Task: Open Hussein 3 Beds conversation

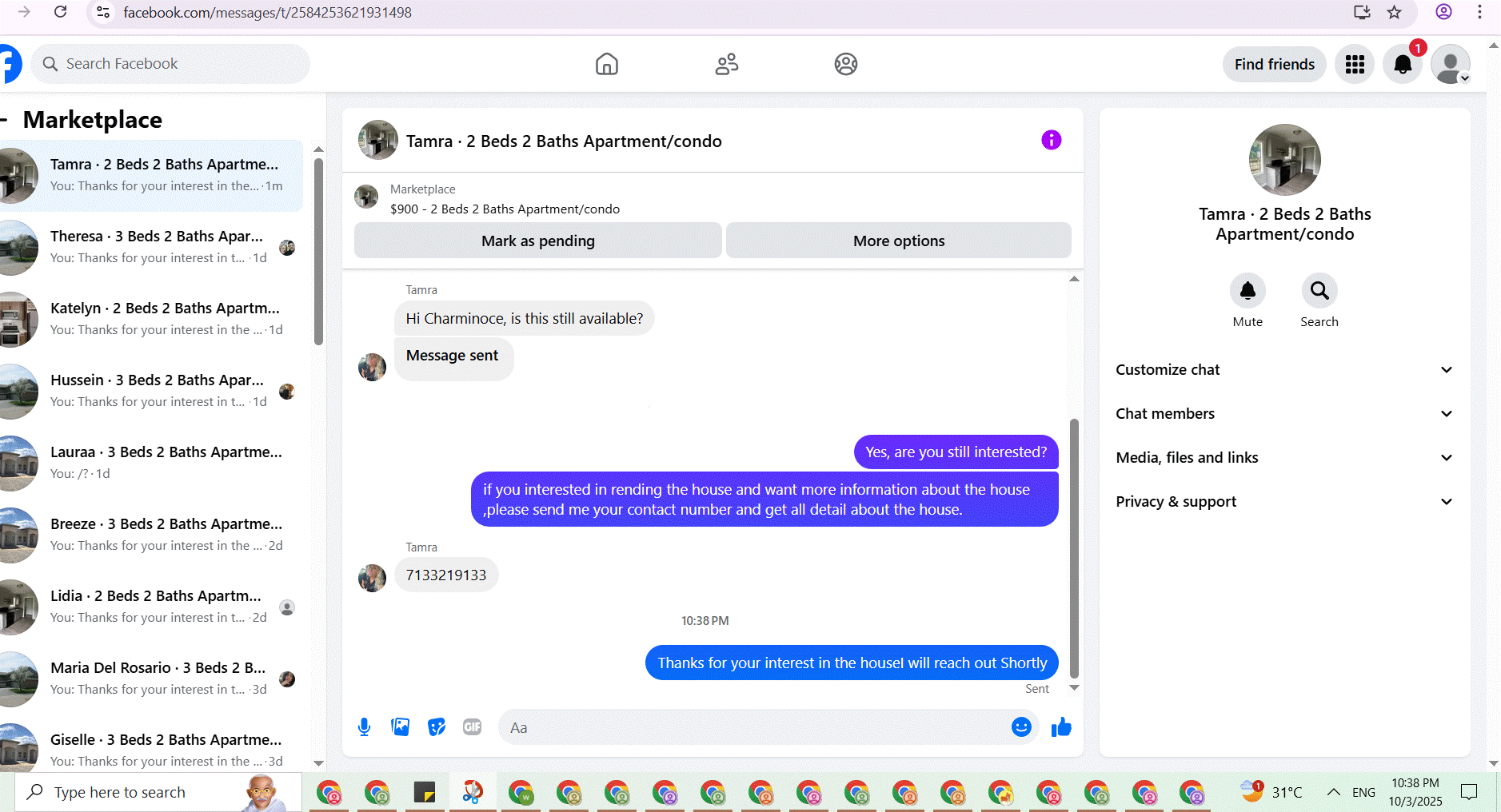Action: pyautogui.click(x=151, y=391)
